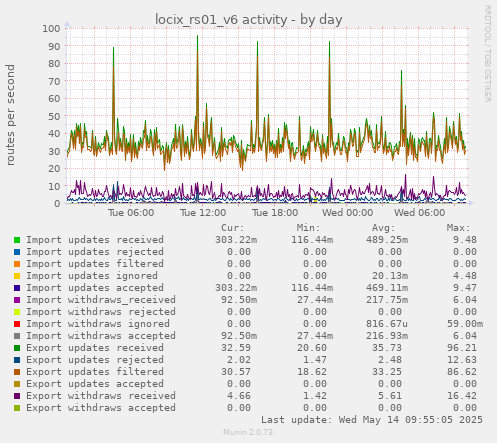Click the Import withdraws accepted gray swatch
This screenshot has width=497, height=443.
pos(17,336)
